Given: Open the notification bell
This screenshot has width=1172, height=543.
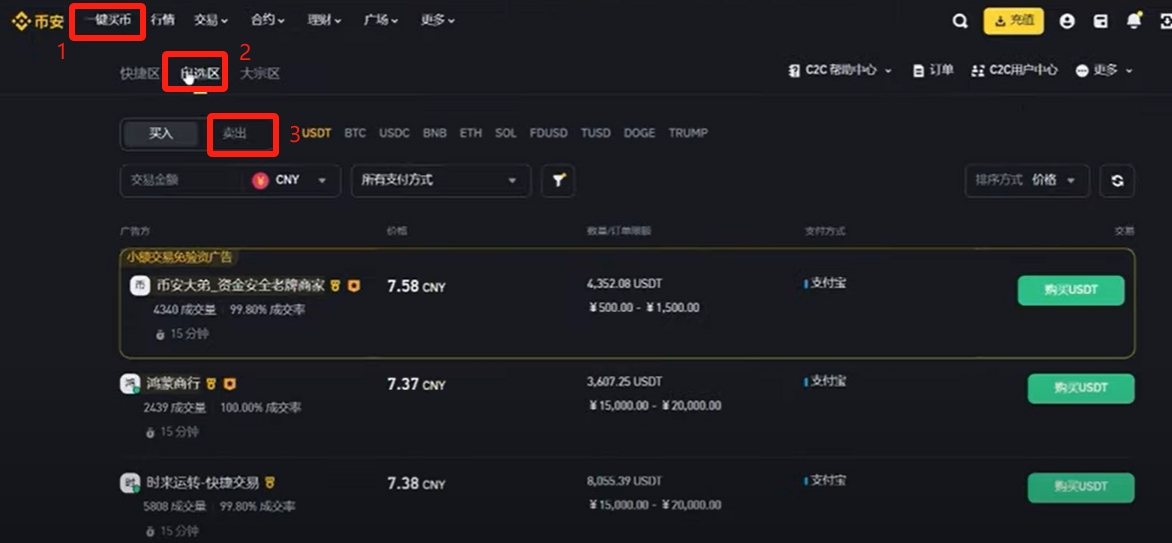Looking at the screenshot, I should pyautogui.click(x=1134, y=21).
